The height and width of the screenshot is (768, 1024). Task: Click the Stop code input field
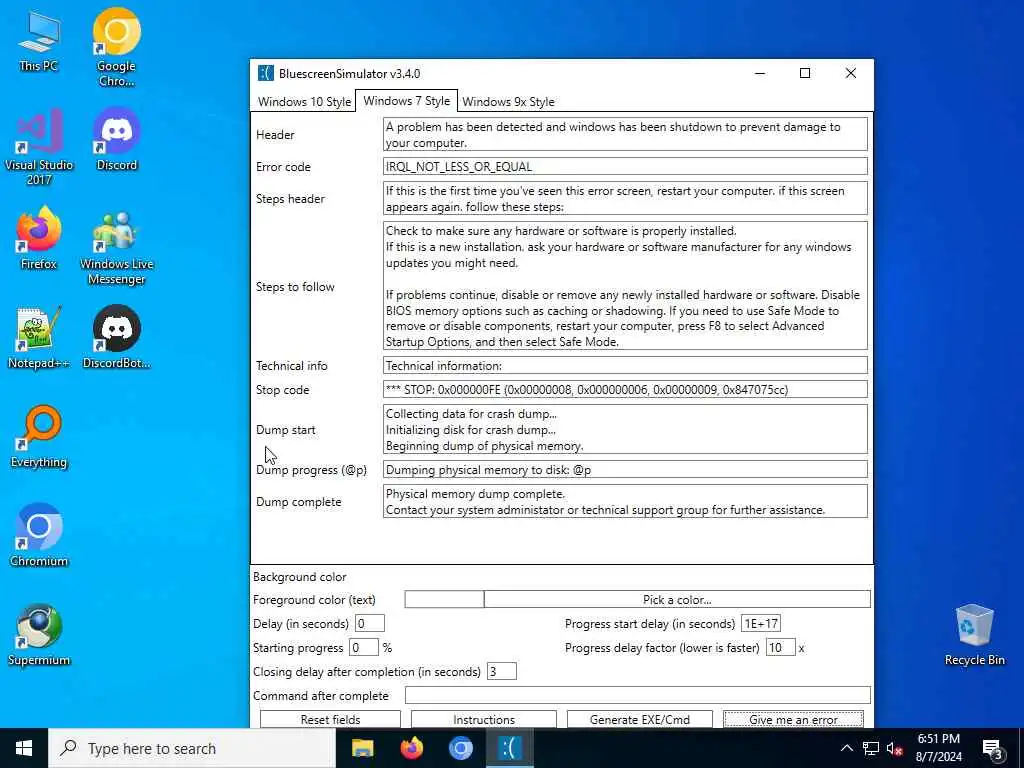coord(625,390)
